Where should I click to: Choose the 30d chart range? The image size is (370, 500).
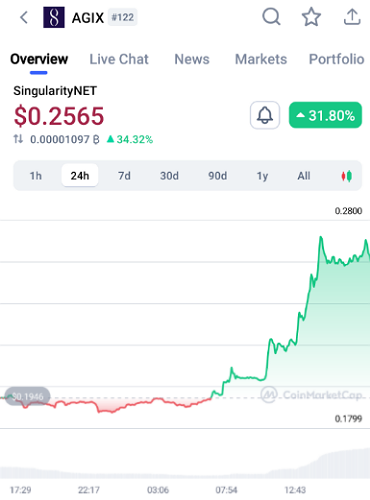pos(169,176)
